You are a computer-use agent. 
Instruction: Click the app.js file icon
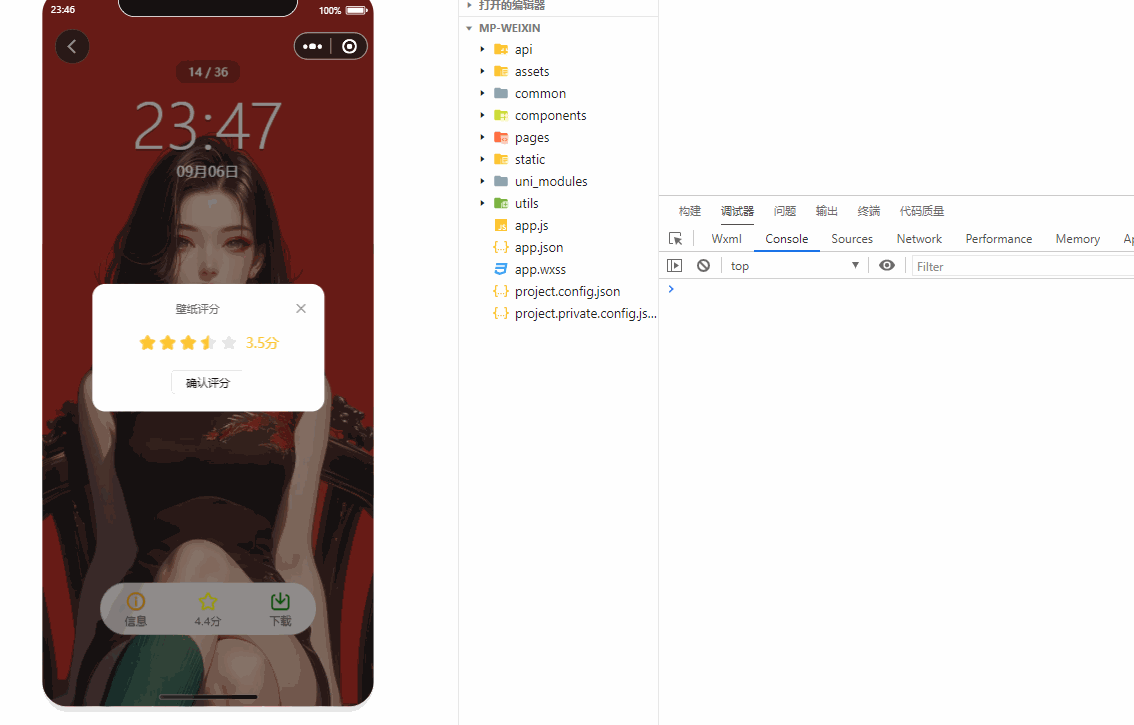point(500,225)
